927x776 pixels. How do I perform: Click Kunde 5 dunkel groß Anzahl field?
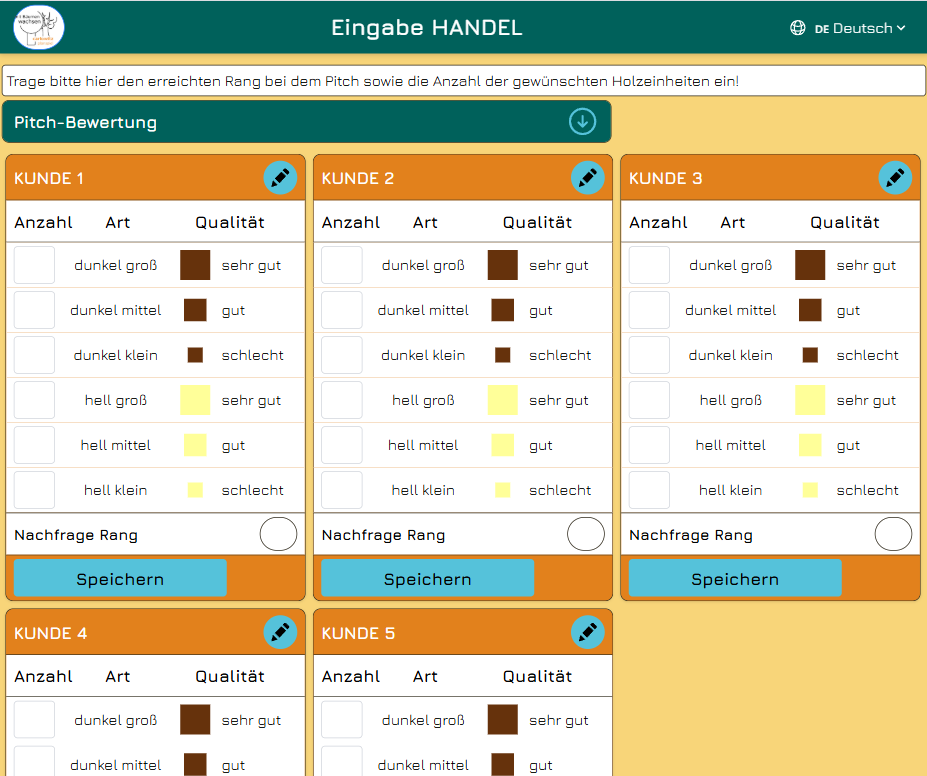click(342, 719)
